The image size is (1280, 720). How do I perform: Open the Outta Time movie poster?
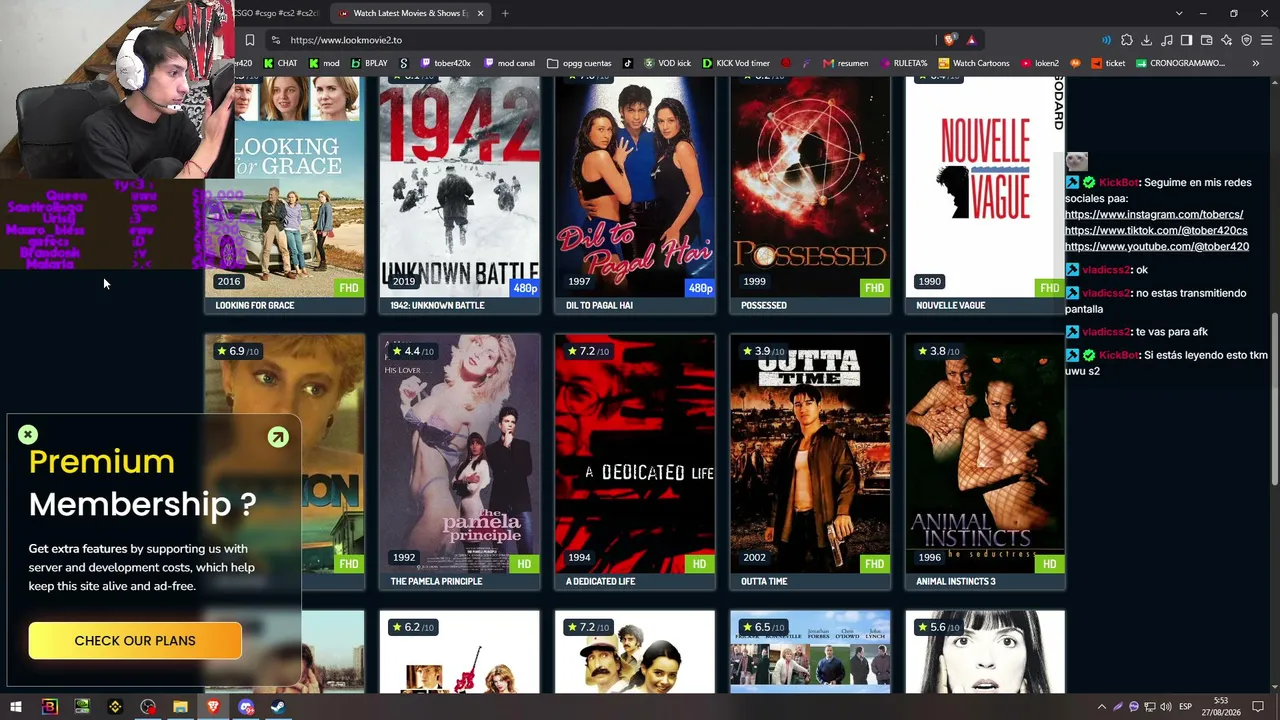[x=810, y=454]
